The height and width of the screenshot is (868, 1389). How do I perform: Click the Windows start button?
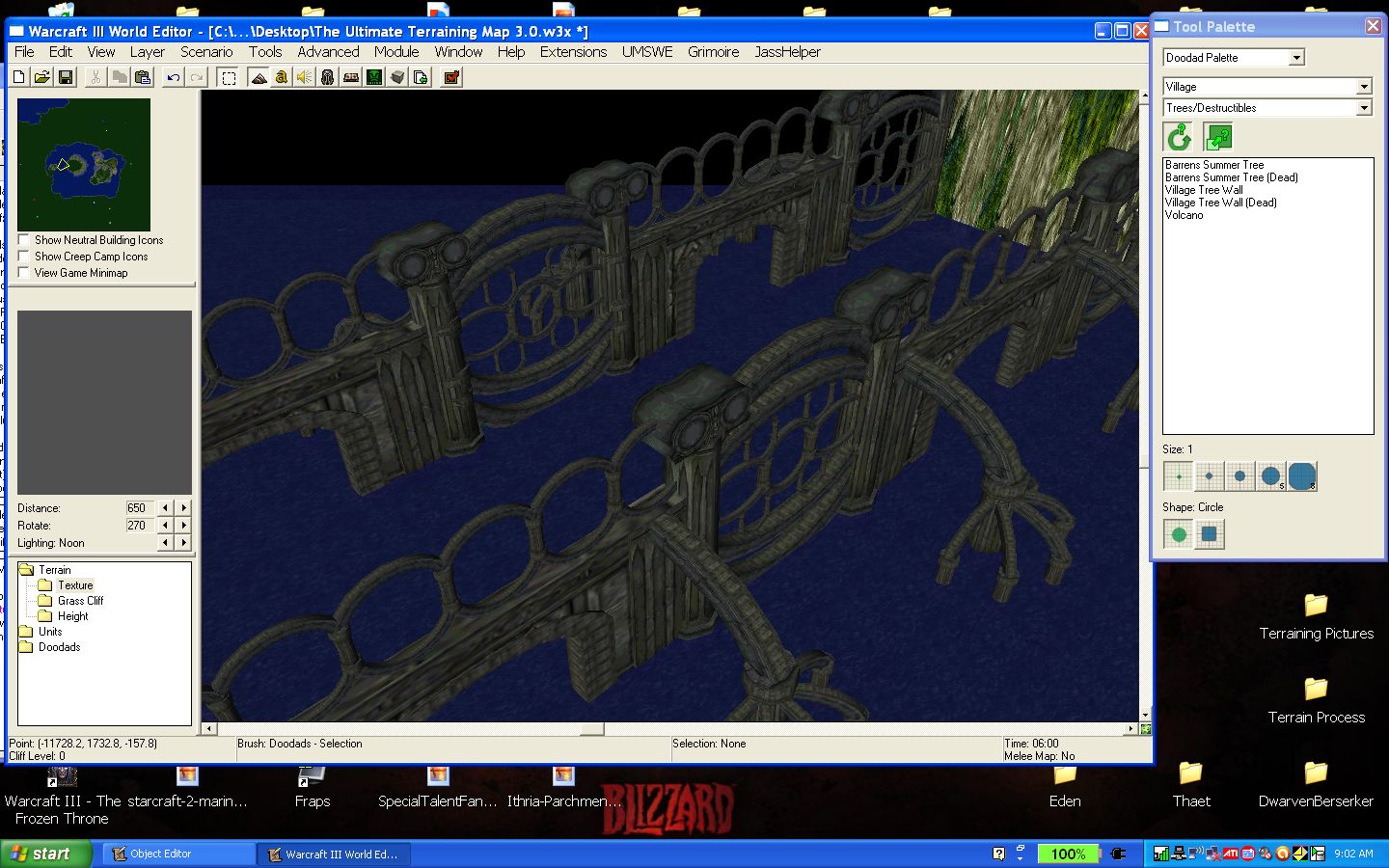[x=45, y=854]
